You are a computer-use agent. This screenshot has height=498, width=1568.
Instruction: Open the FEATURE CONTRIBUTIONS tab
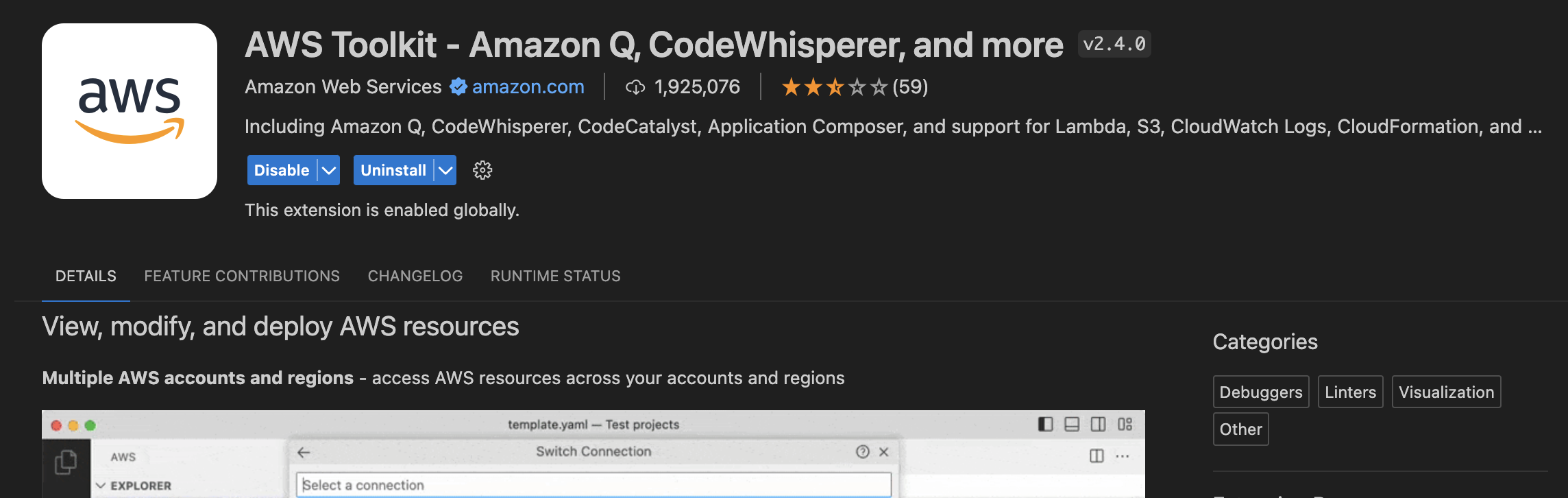(x=242, y=276)
